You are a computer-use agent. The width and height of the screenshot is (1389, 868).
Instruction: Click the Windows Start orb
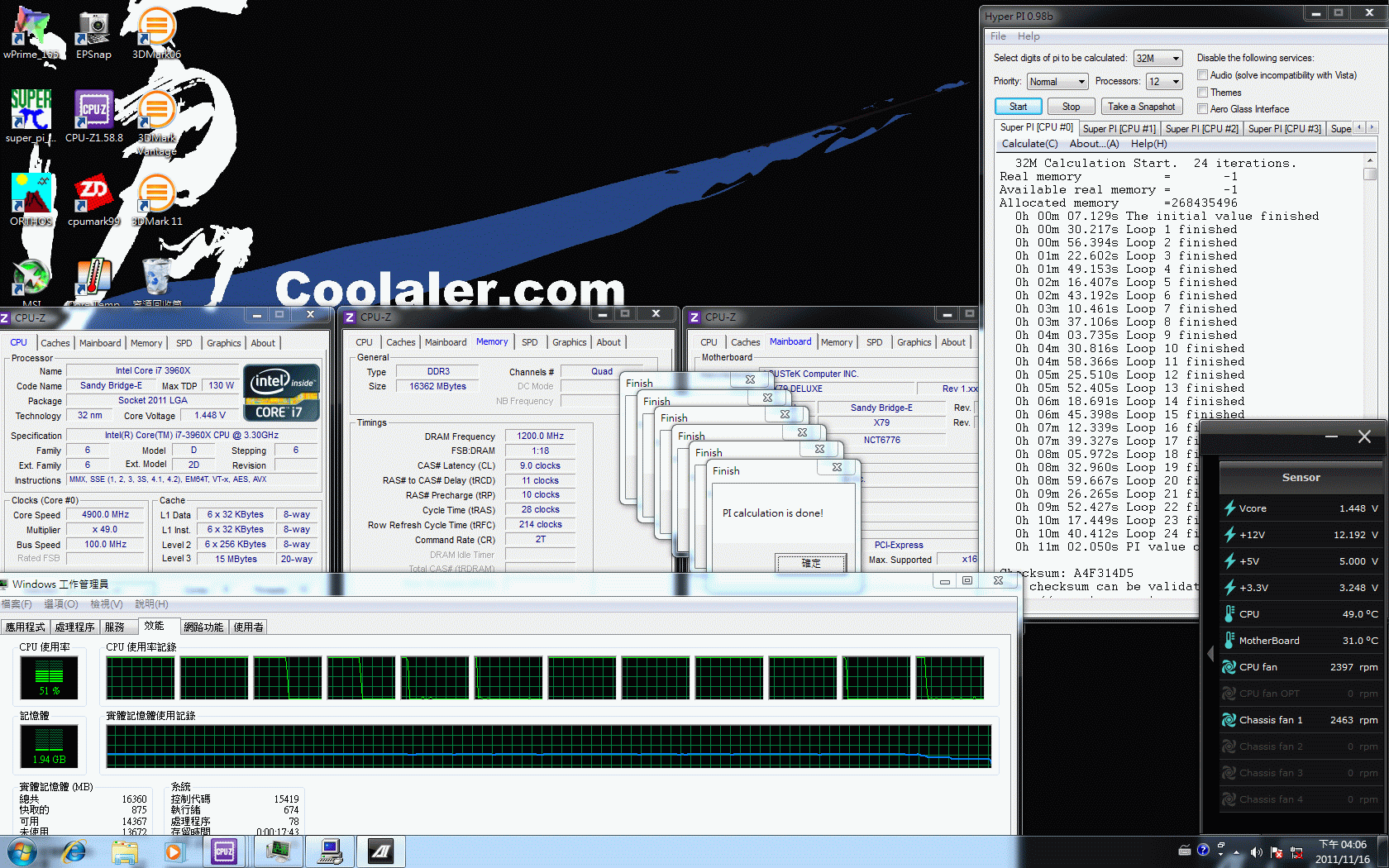tap(22, 851)
